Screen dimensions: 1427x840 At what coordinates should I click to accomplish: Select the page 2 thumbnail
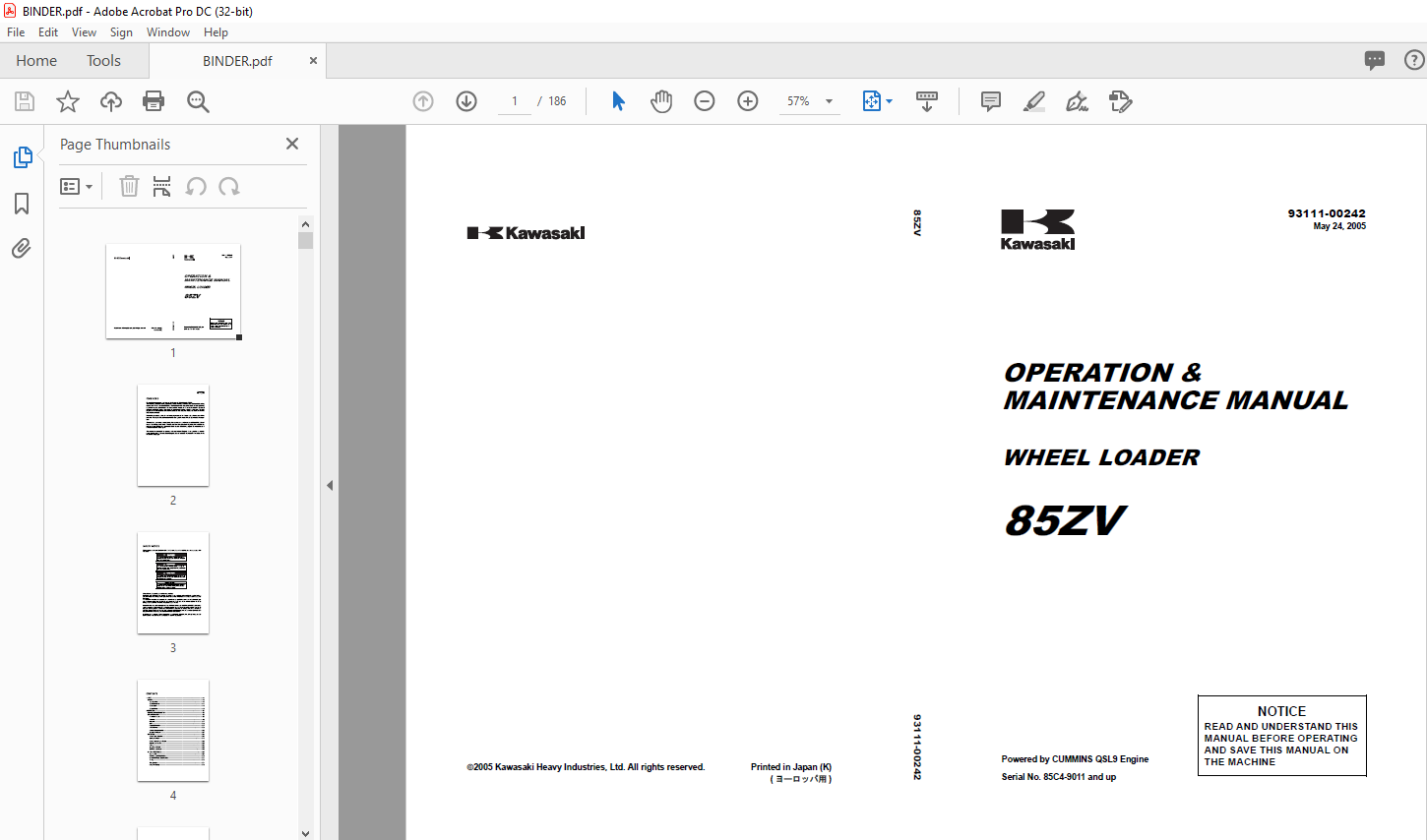(x=173, y=436)
